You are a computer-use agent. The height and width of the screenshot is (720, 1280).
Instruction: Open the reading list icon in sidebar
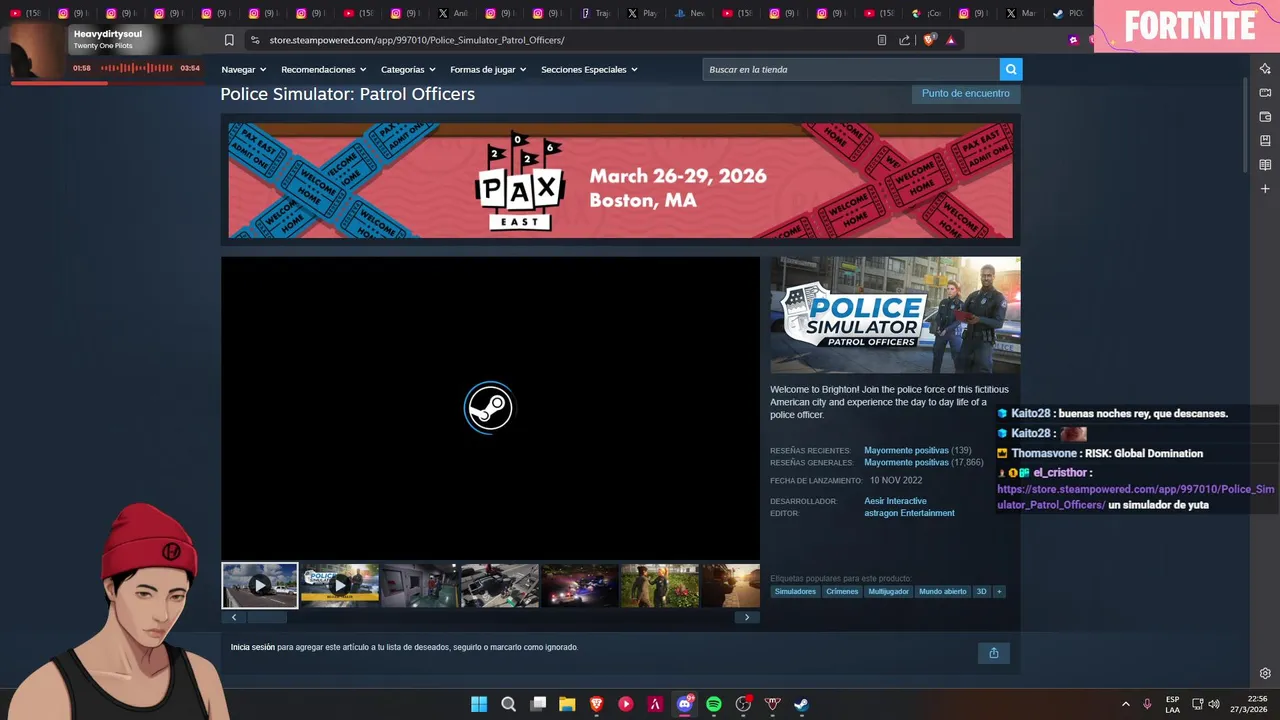1265,165
